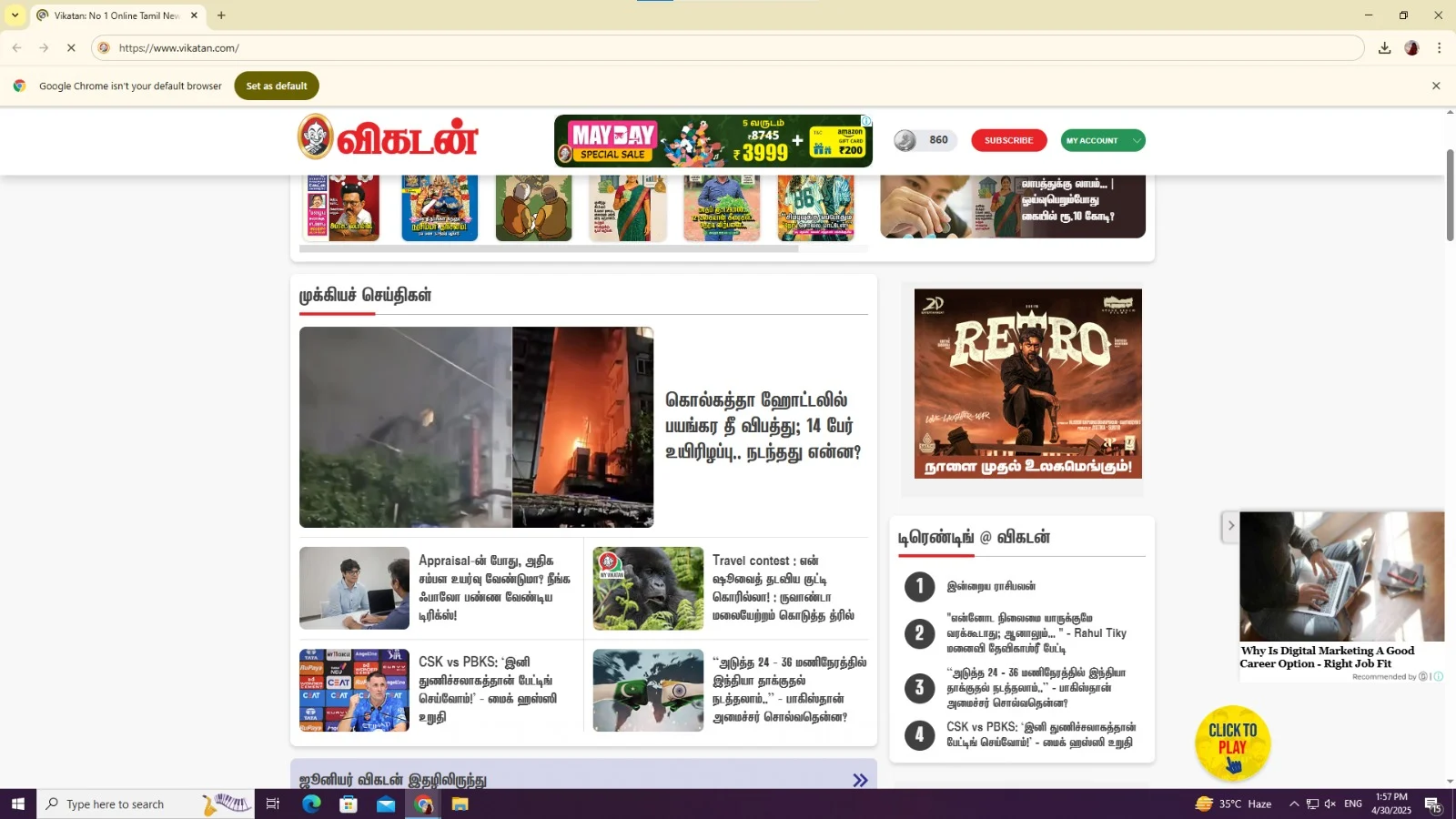Open the Chrome three-dot menu
Image resolution: width=1456 pixels, height=819 pixels.
pyautogui.click(x=1439, y=48)
